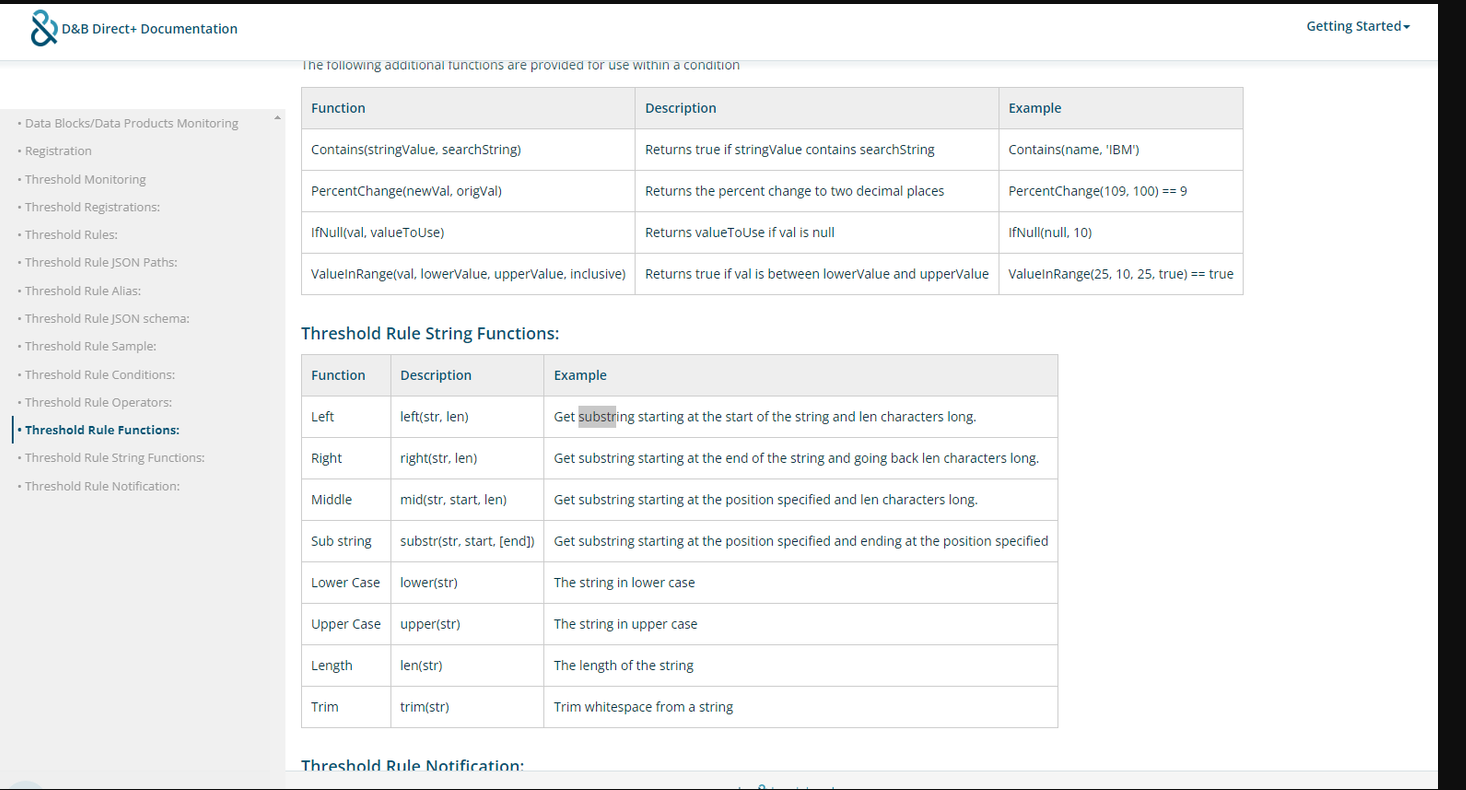Image resolution: width=1466 pixels, height=790 pixels.
Task: Select the upper(str) cell
Action: click(x=467, y=624)
